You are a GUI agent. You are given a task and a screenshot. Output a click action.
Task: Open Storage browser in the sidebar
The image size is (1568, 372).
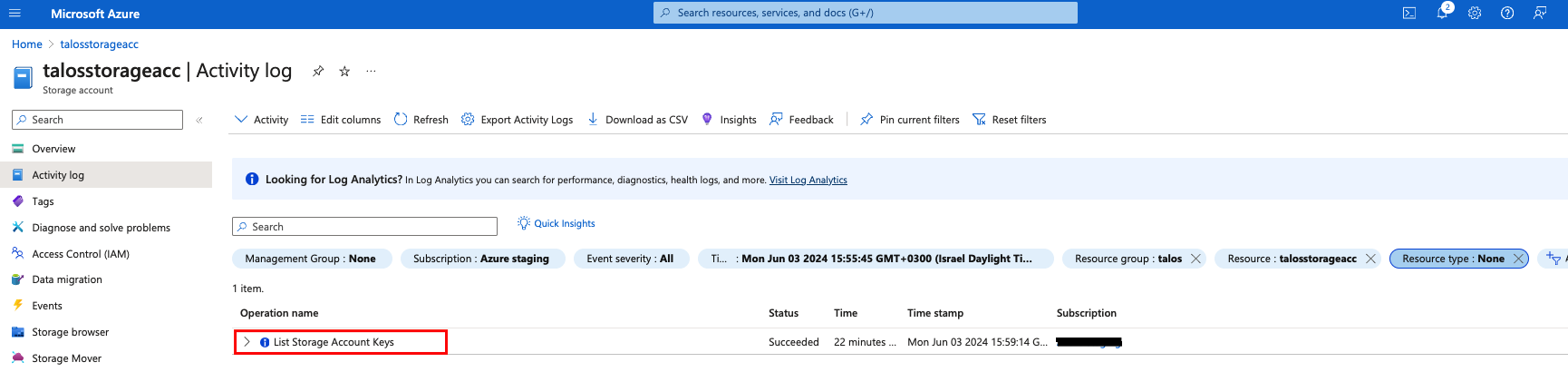pos(106,332)
